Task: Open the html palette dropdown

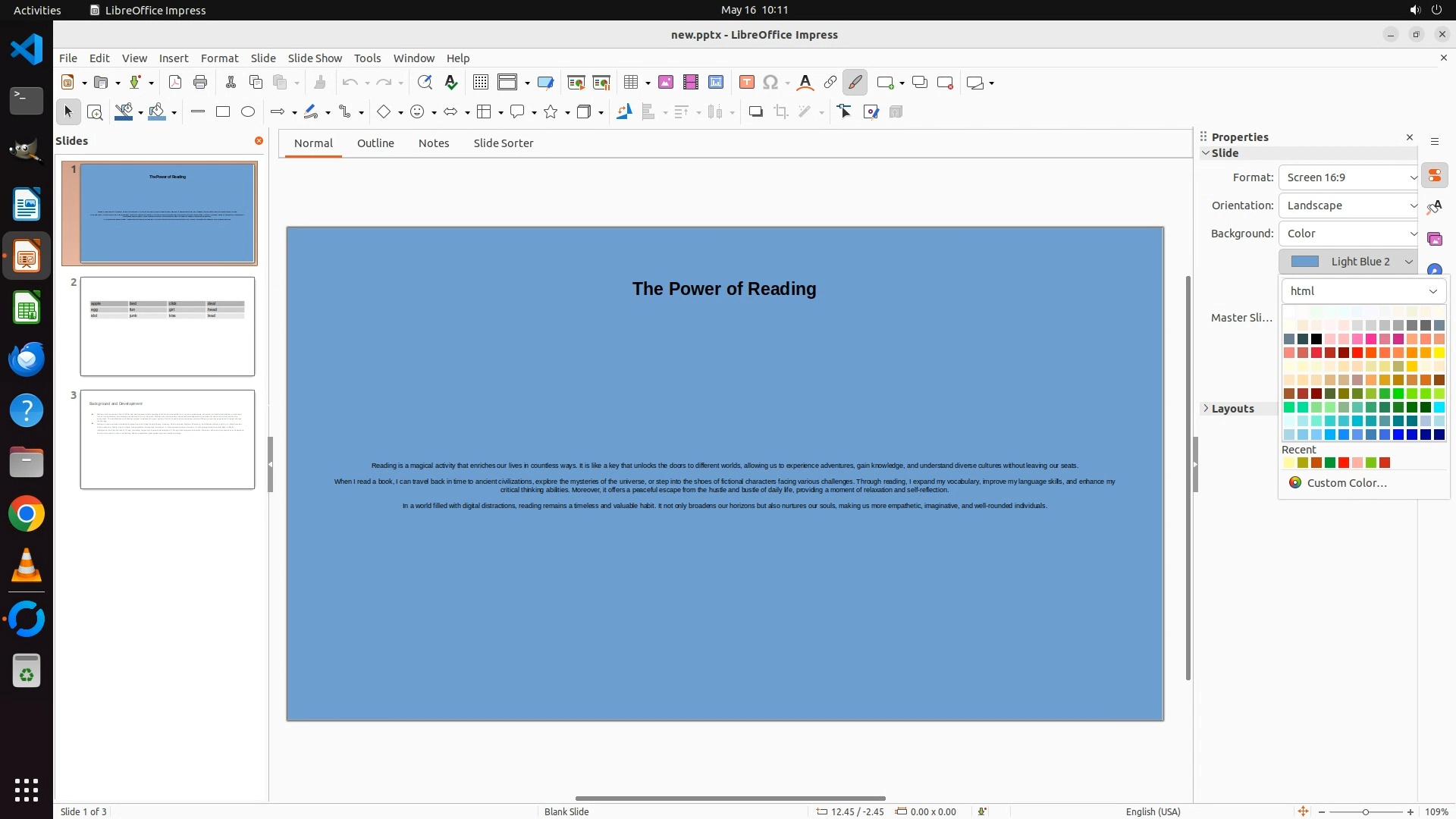Action: (1363, 291)
